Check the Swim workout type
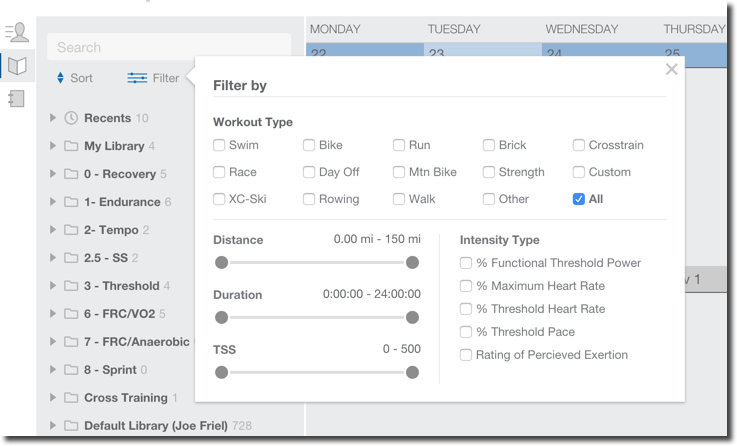Image resolution: width=737 pixels, height=446 pixels. [219, 145]
